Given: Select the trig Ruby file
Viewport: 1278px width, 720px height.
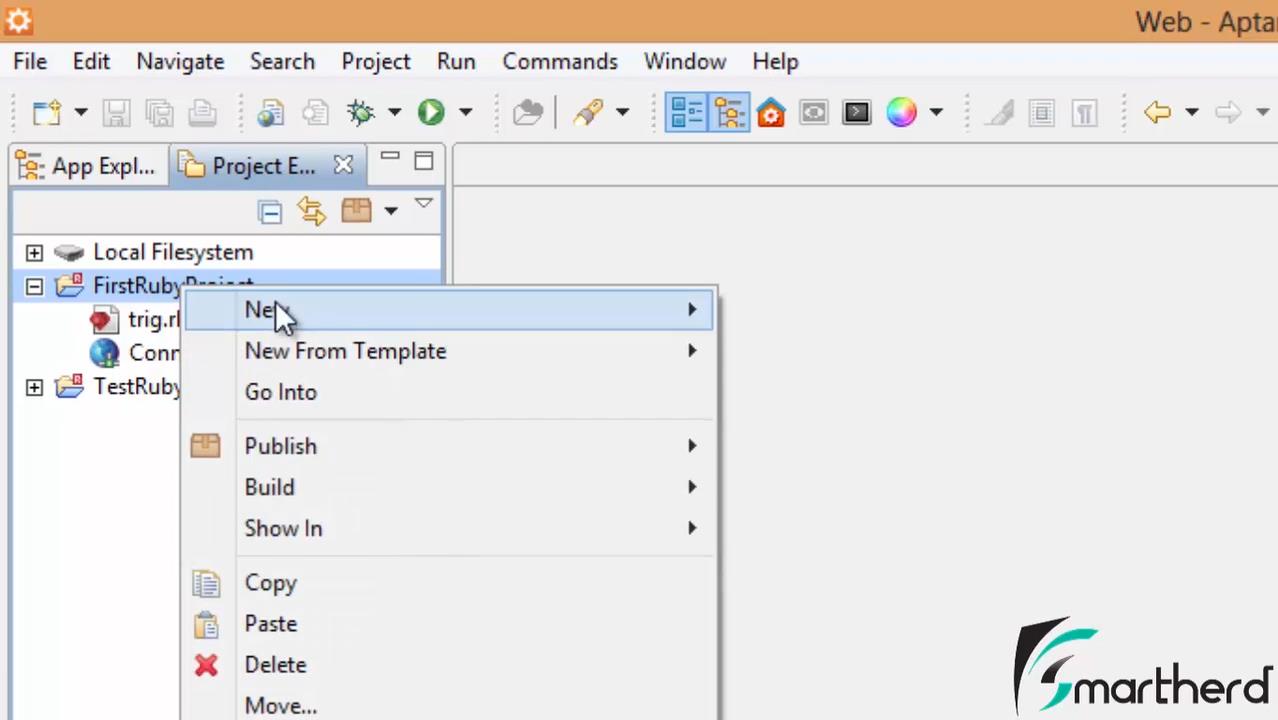Looking at the screenshot, I should click(154, 320).
